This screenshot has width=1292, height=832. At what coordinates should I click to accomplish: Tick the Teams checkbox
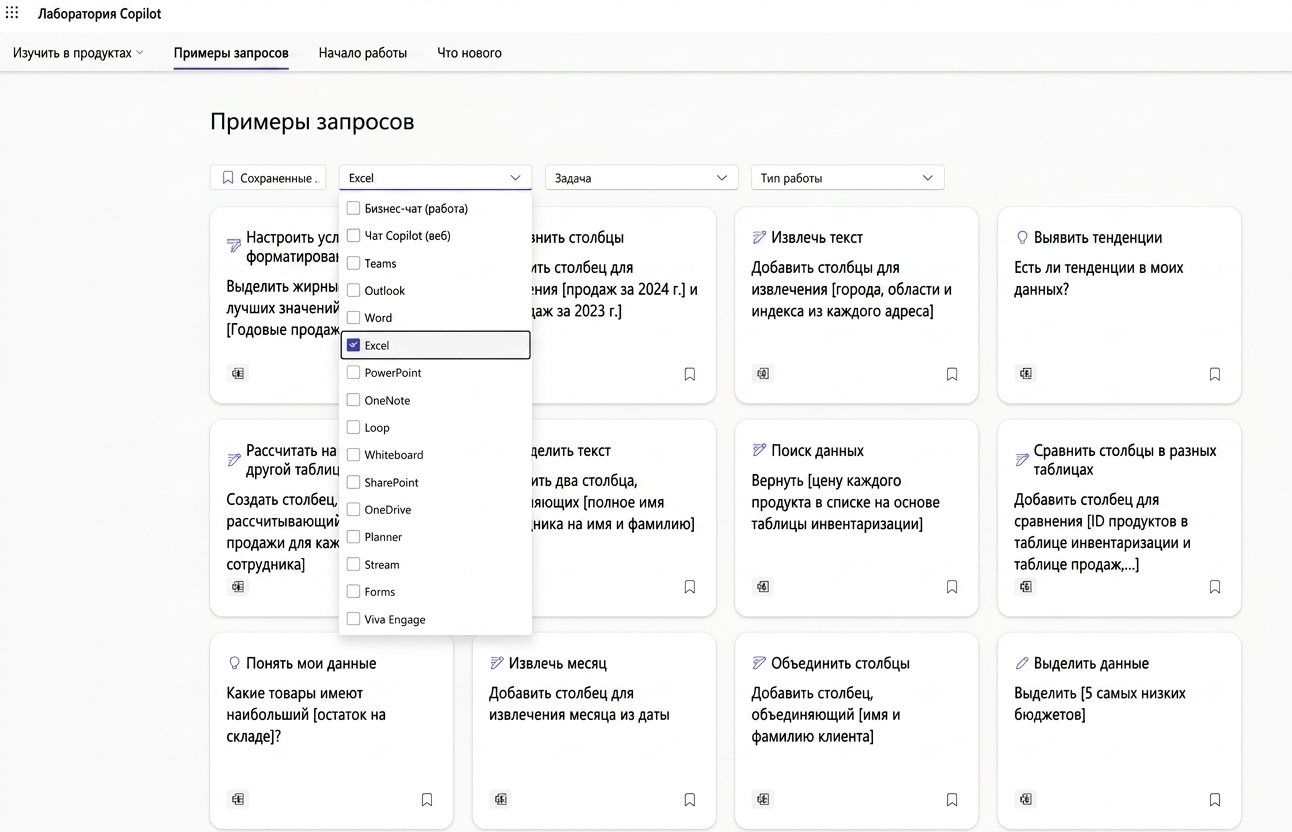353,263
